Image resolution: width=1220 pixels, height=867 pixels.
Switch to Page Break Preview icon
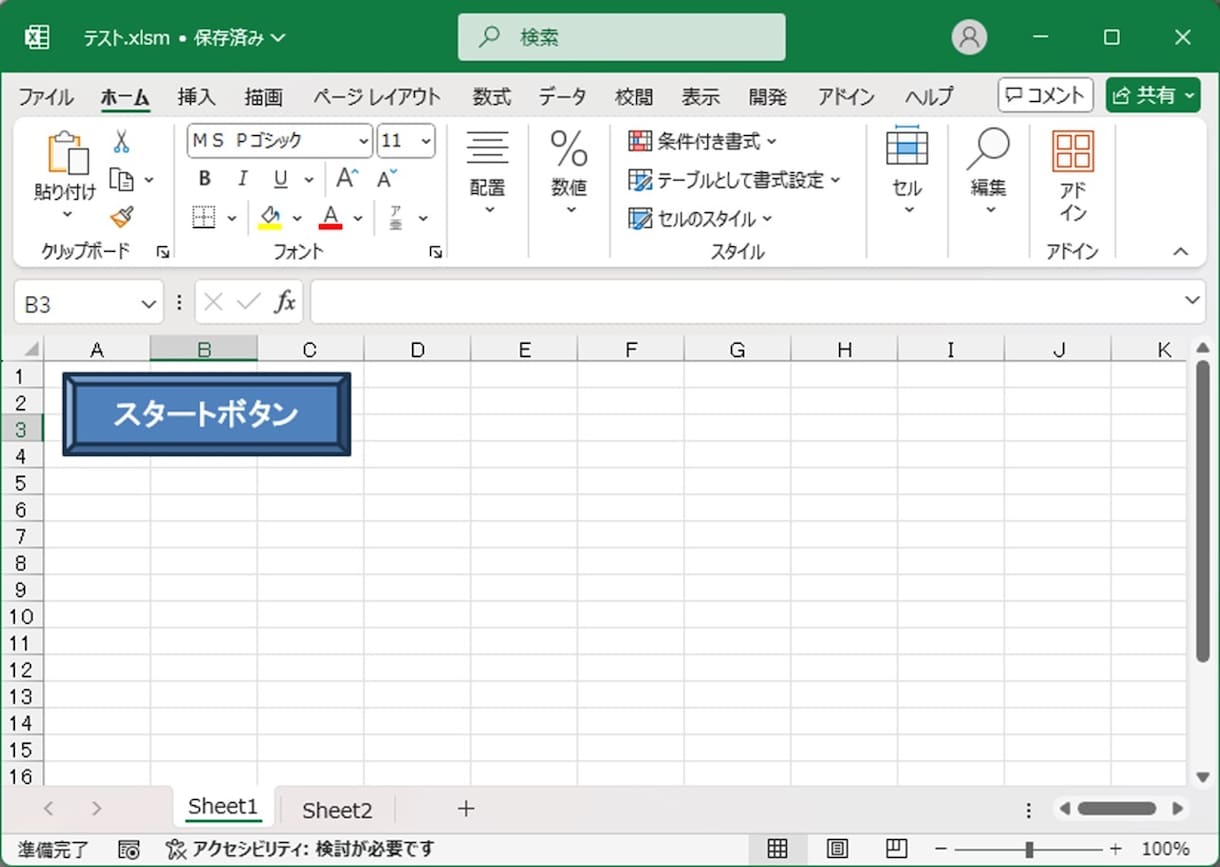click(x=897, y=849)
